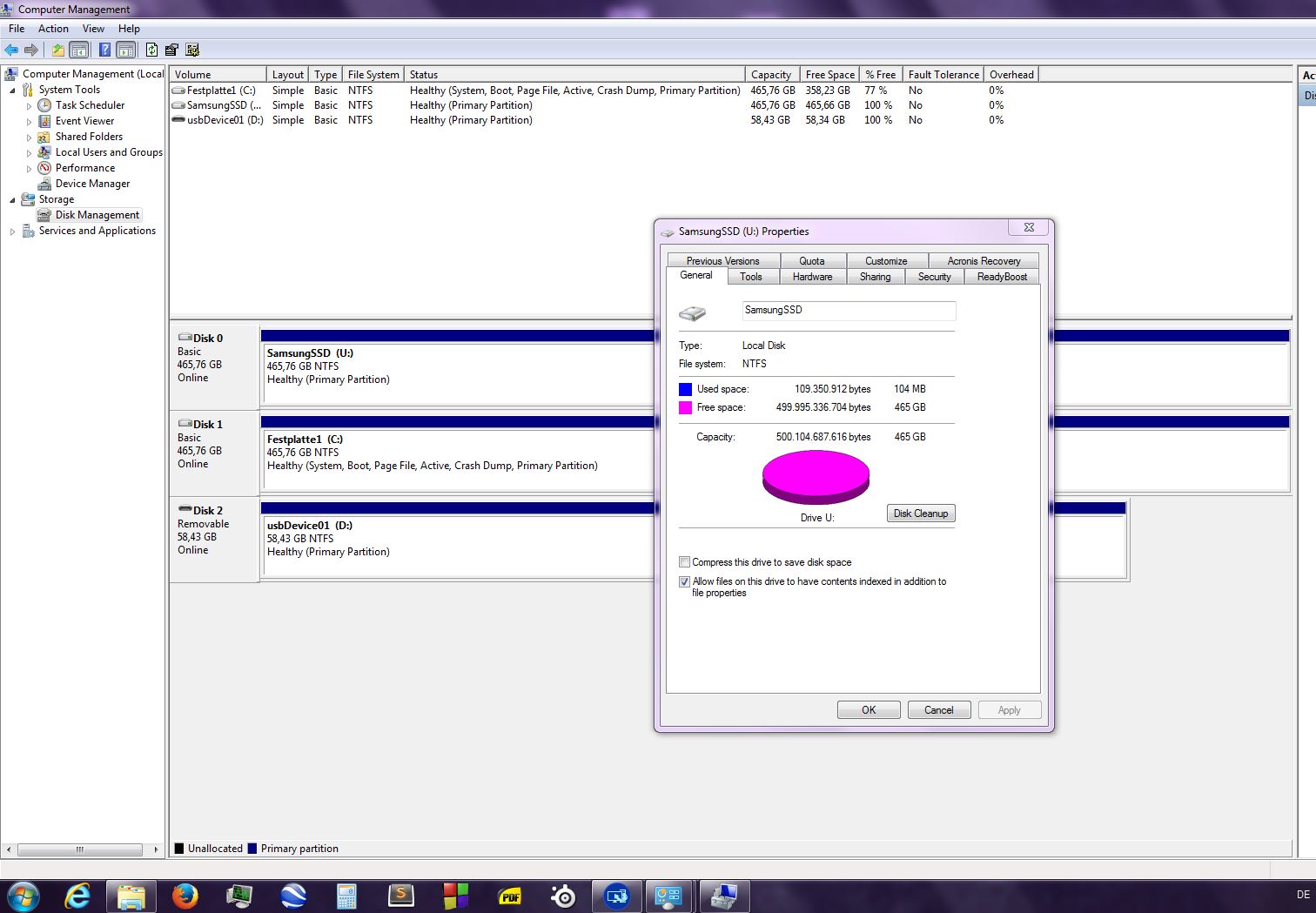This screenshot has height=913, width=1316.
Task: Switch to the Quota tab
Action: (812, 261)
